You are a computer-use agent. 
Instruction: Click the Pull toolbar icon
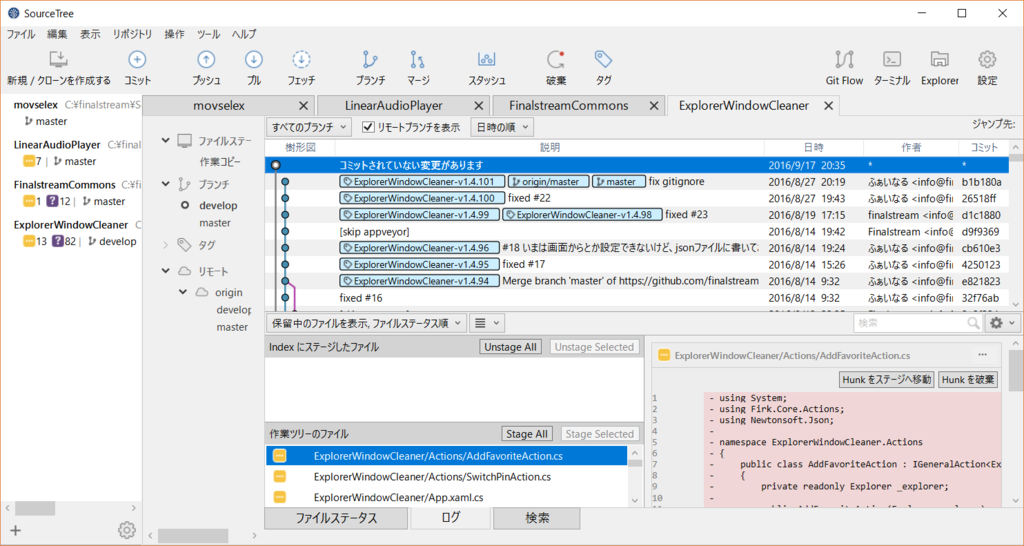(253, 59)
